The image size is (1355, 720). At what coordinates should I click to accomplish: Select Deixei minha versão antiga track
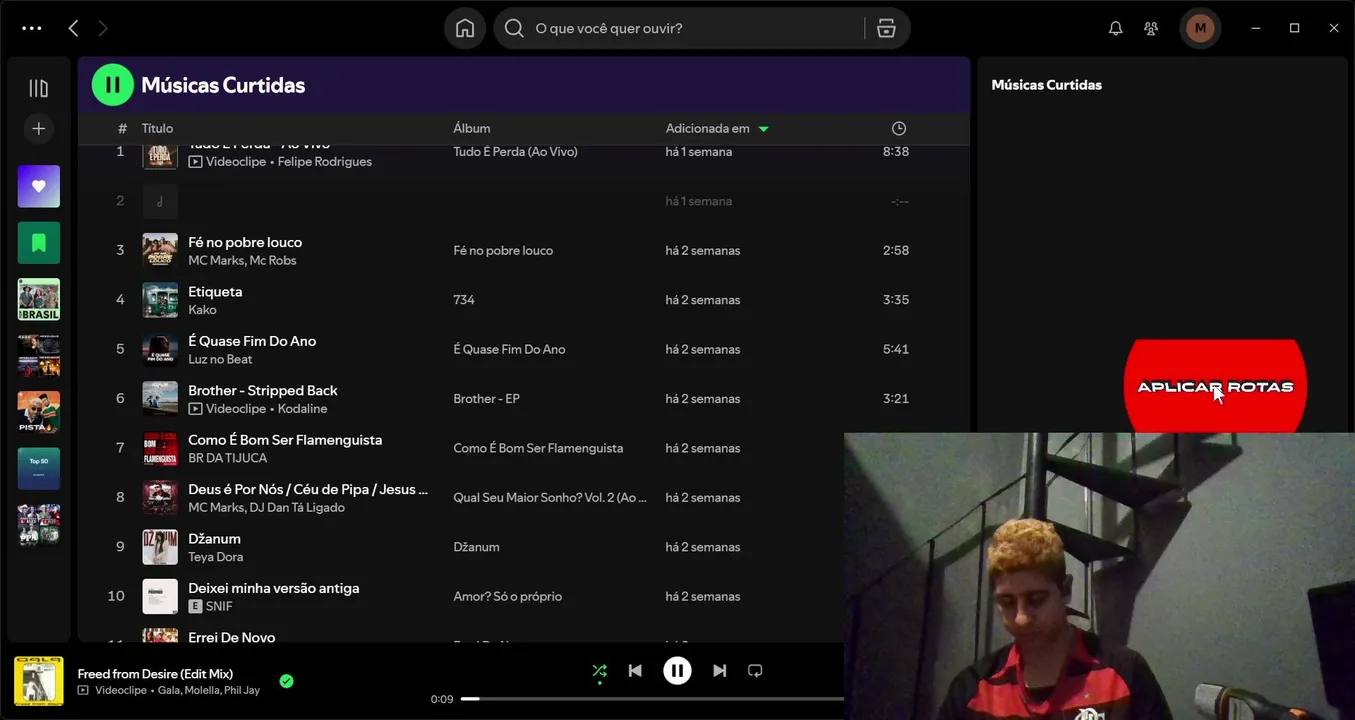pyautogui.click(x=274, y=588)
